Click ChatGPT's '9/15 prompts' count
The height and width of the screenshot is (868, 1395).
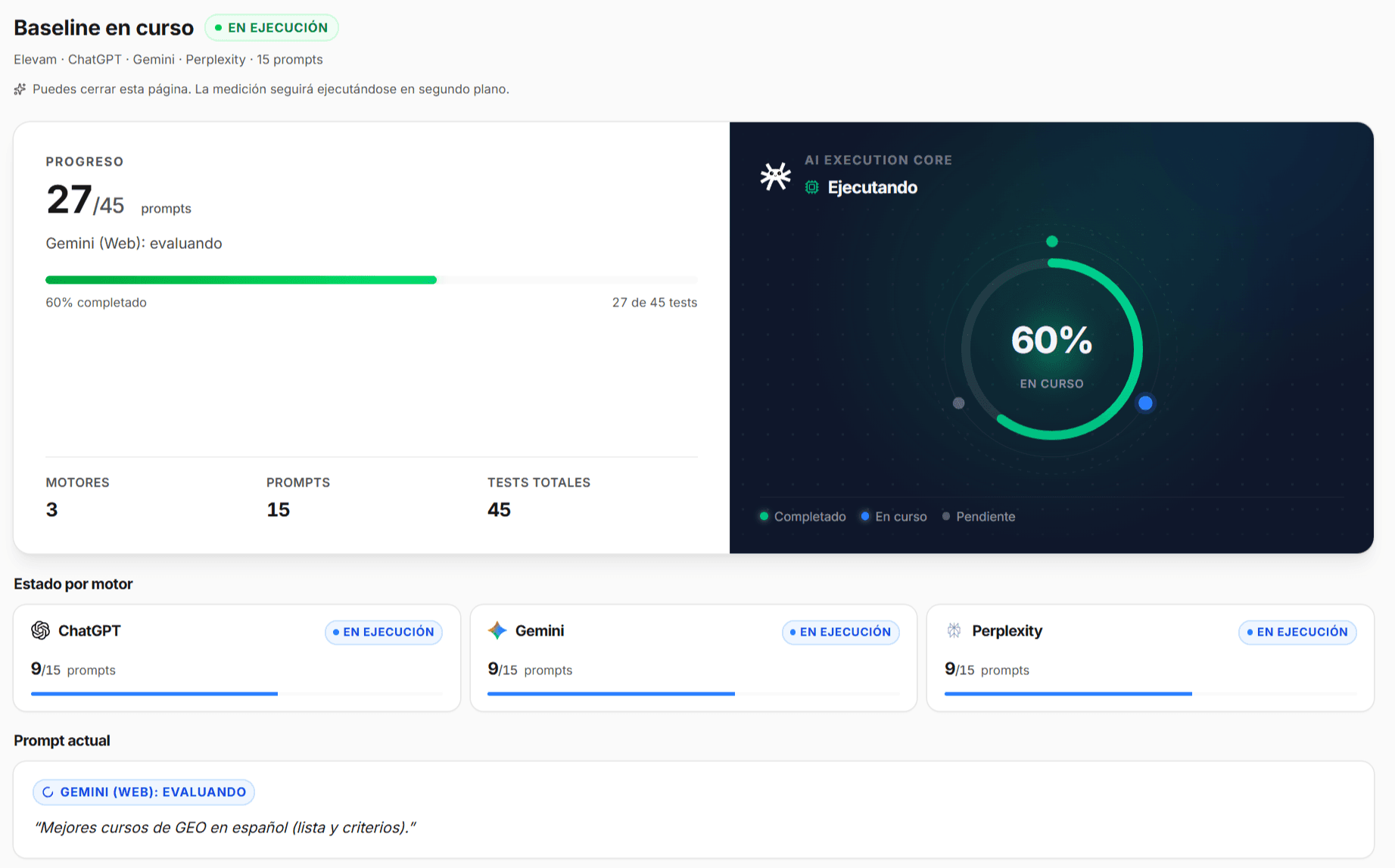coord(73,670)
